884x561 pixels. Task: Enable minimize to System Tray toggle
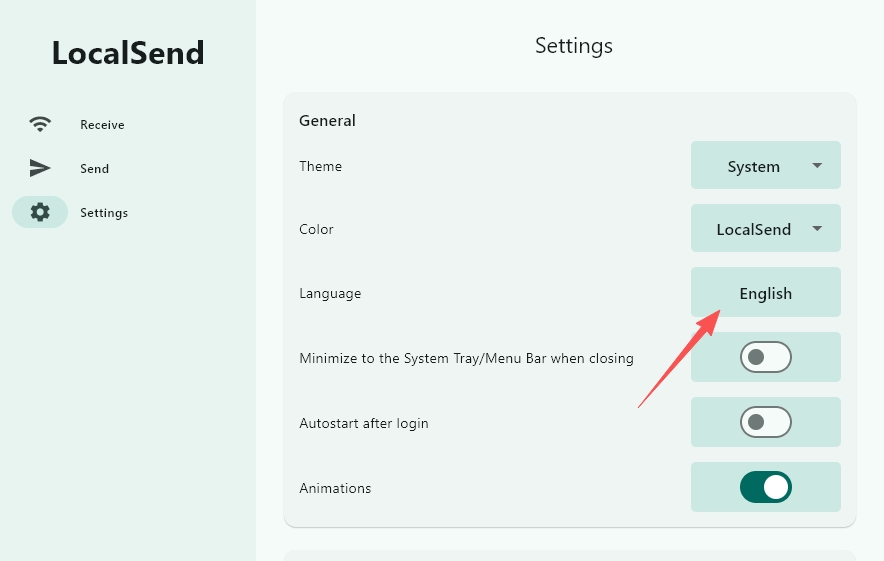click(x=766, y=357)
